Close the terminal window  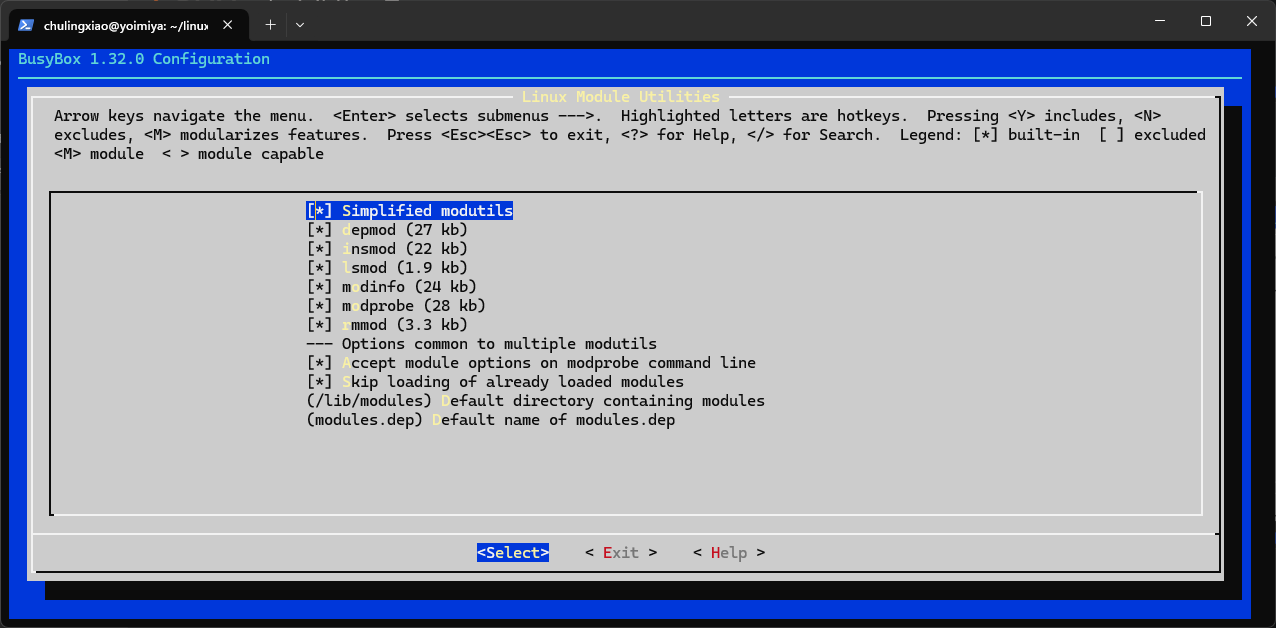click(1252, 21)
